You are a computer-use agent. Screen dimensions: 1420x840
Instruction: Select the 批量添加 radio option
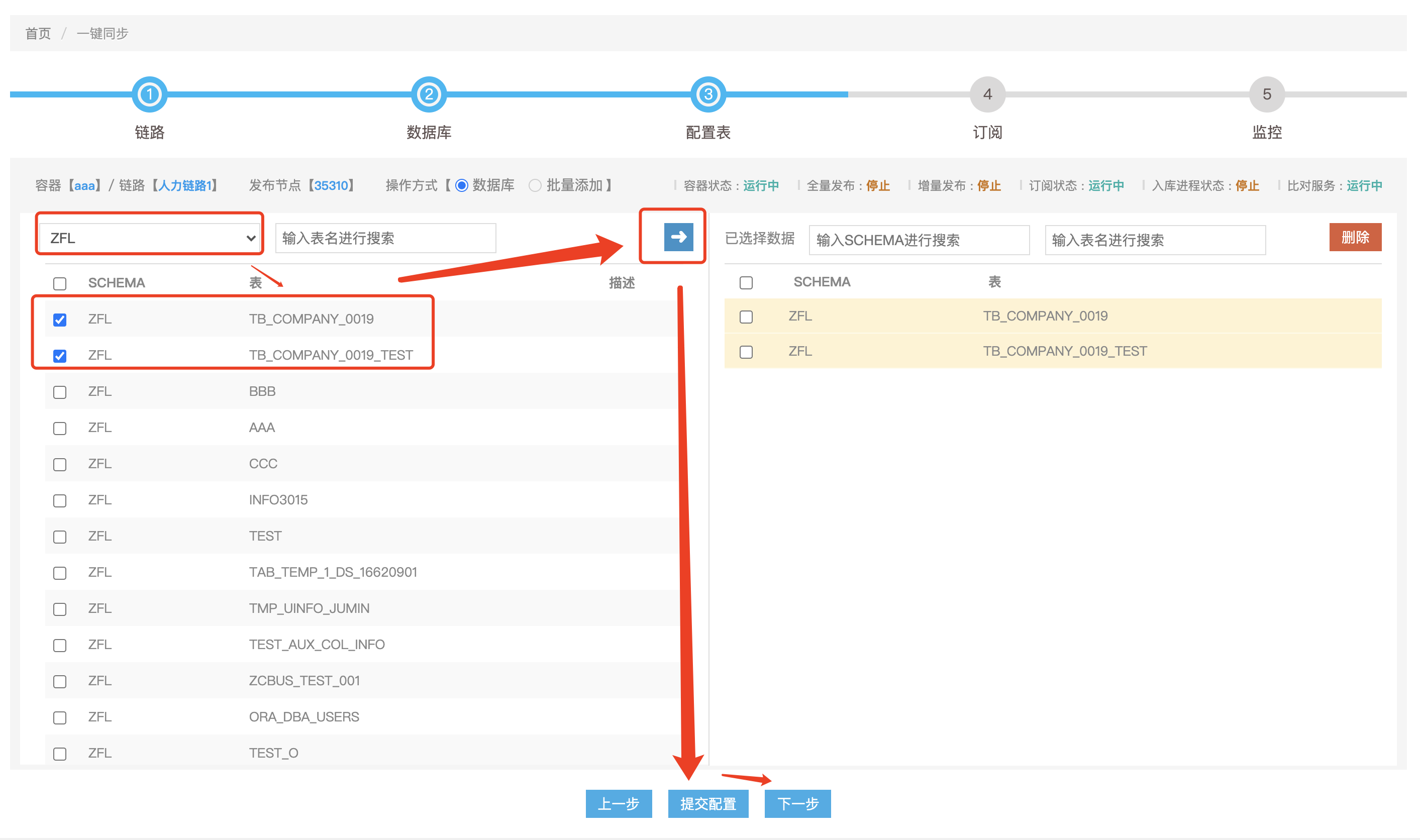tap(535, 186)
